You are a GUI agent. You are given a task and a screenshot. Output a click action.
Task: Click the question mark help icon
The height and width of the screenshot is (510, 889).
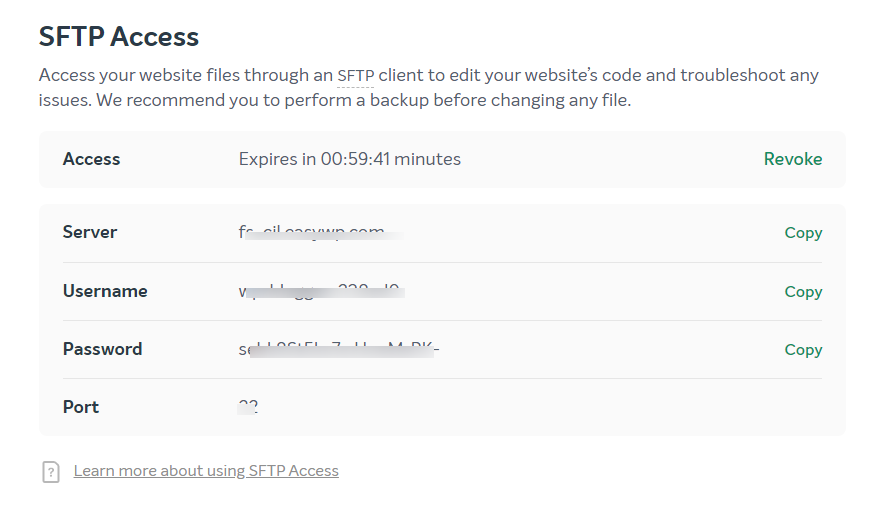(x=51, y=472)
